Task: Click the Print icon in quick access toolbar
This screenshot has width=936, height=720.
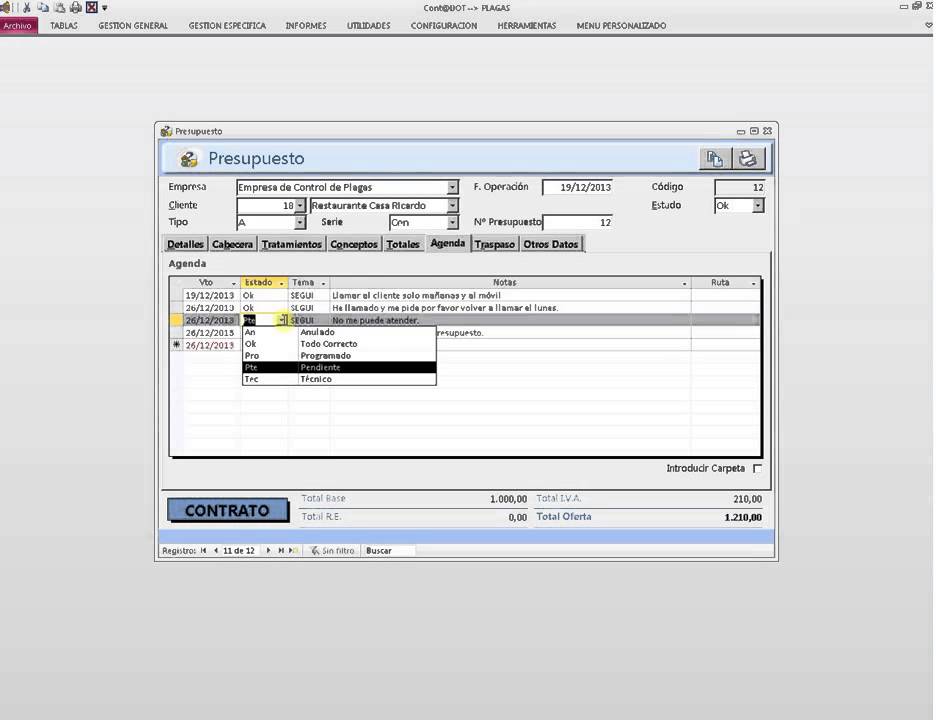Action: (x=76, y=8)
